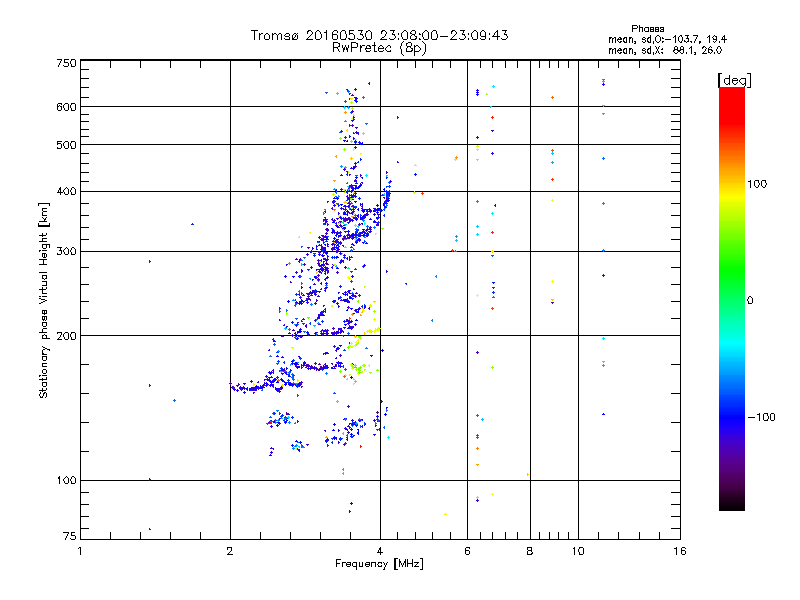Click the y-axis tick label '400'

pyautogui.click(x=66, y=191)
